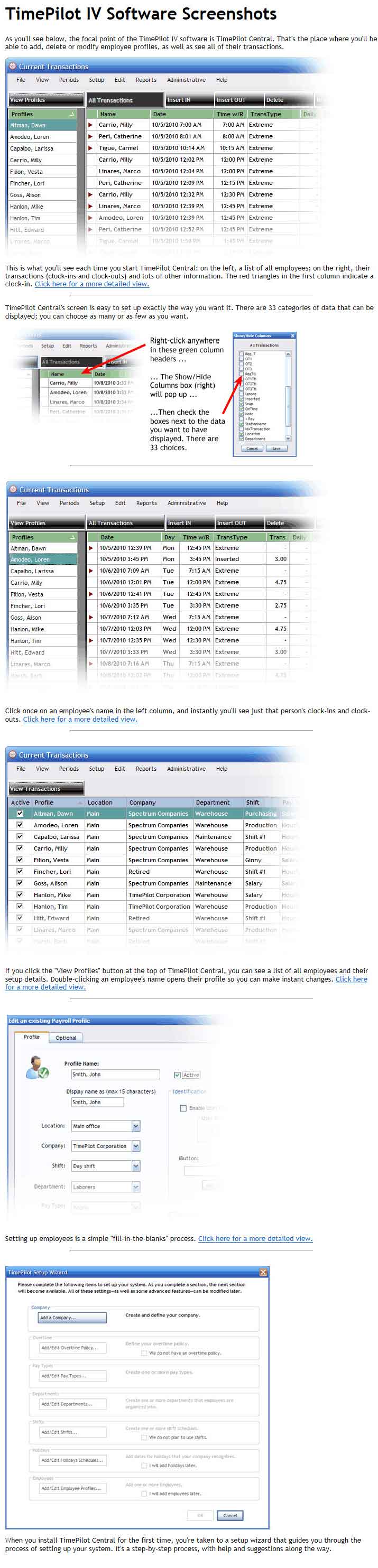The width and height of the screenshot is (378, 1568).
Task: Switch to the Optional tab in Payroll Profile
Action: (x=66, y=1038)
